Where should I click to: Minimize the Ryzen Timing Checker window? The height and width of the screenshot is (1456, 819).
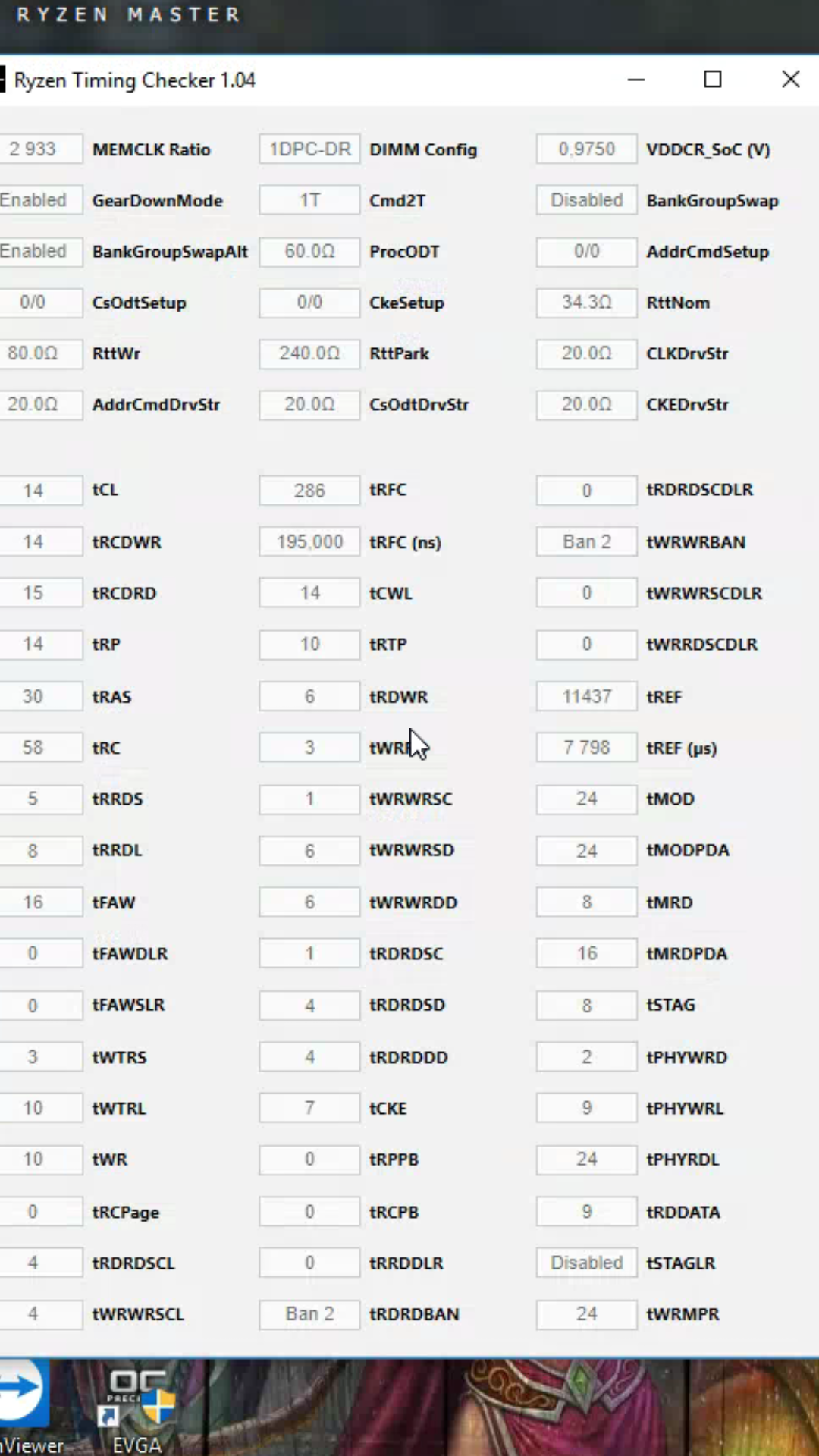[x=636, y=80]
